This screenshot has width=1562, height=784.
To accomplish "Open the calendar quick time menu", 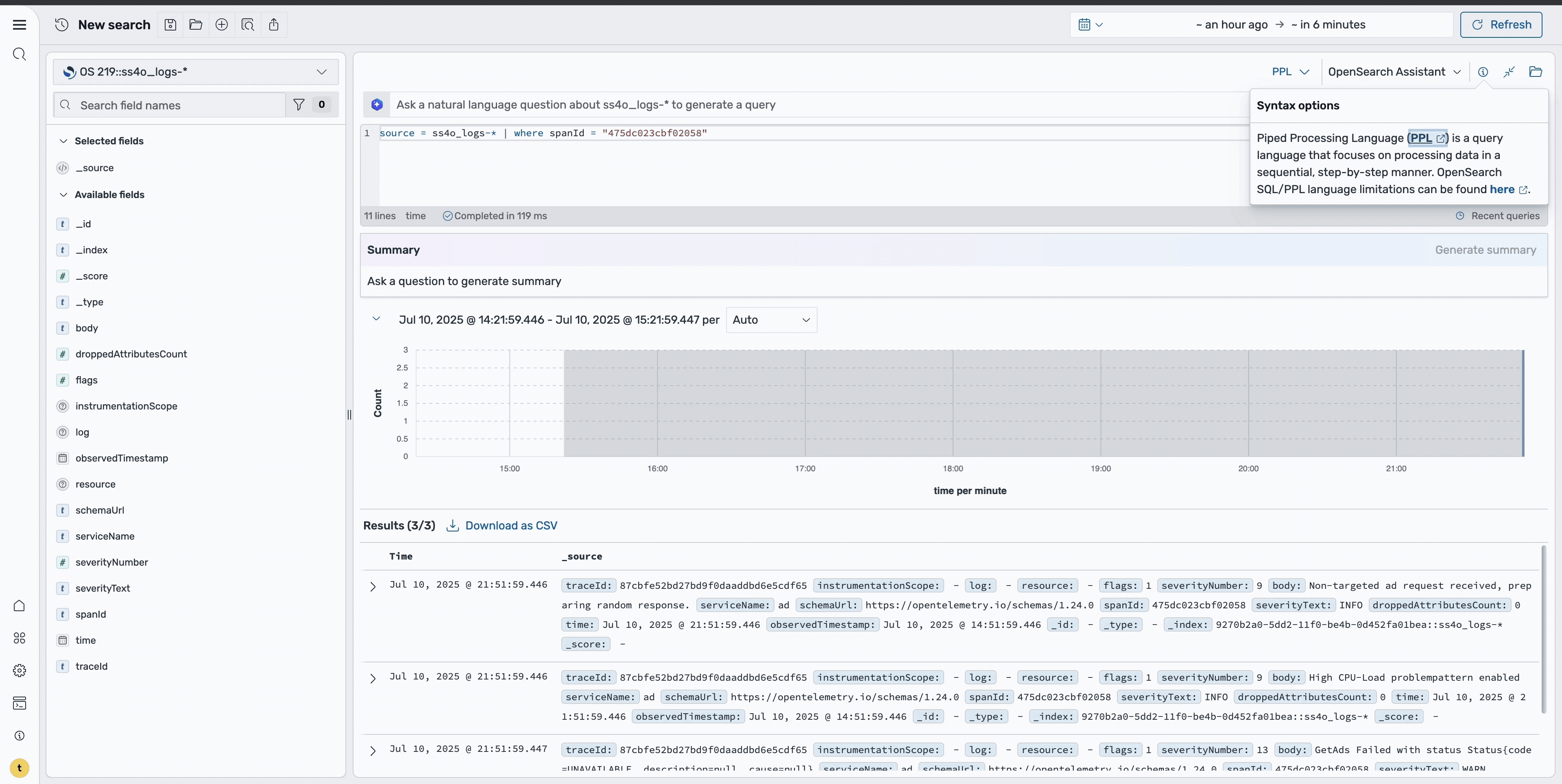I will [1090, 25].
